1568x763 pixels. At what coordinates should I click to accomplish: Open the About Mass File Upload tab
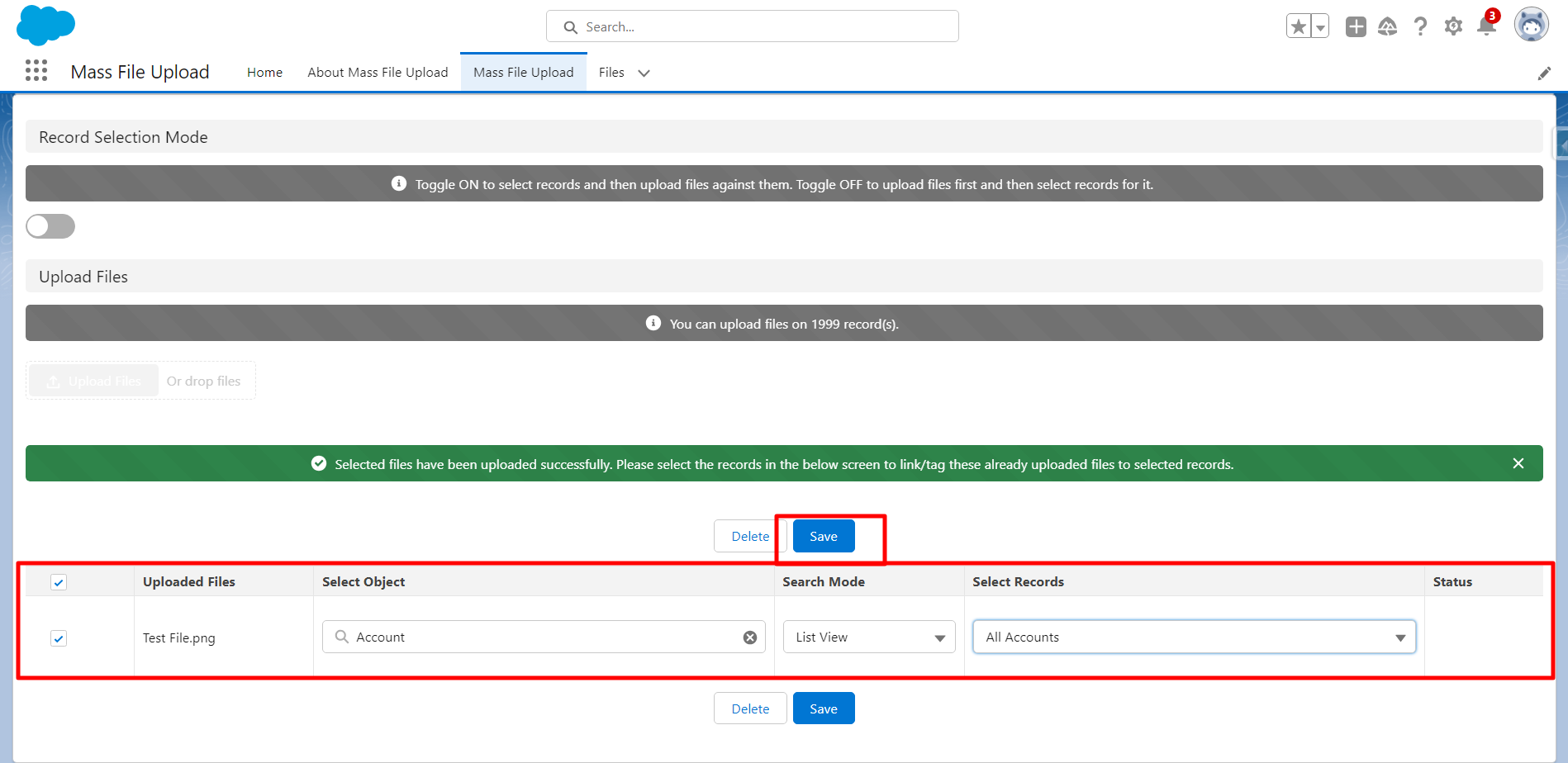378,73
